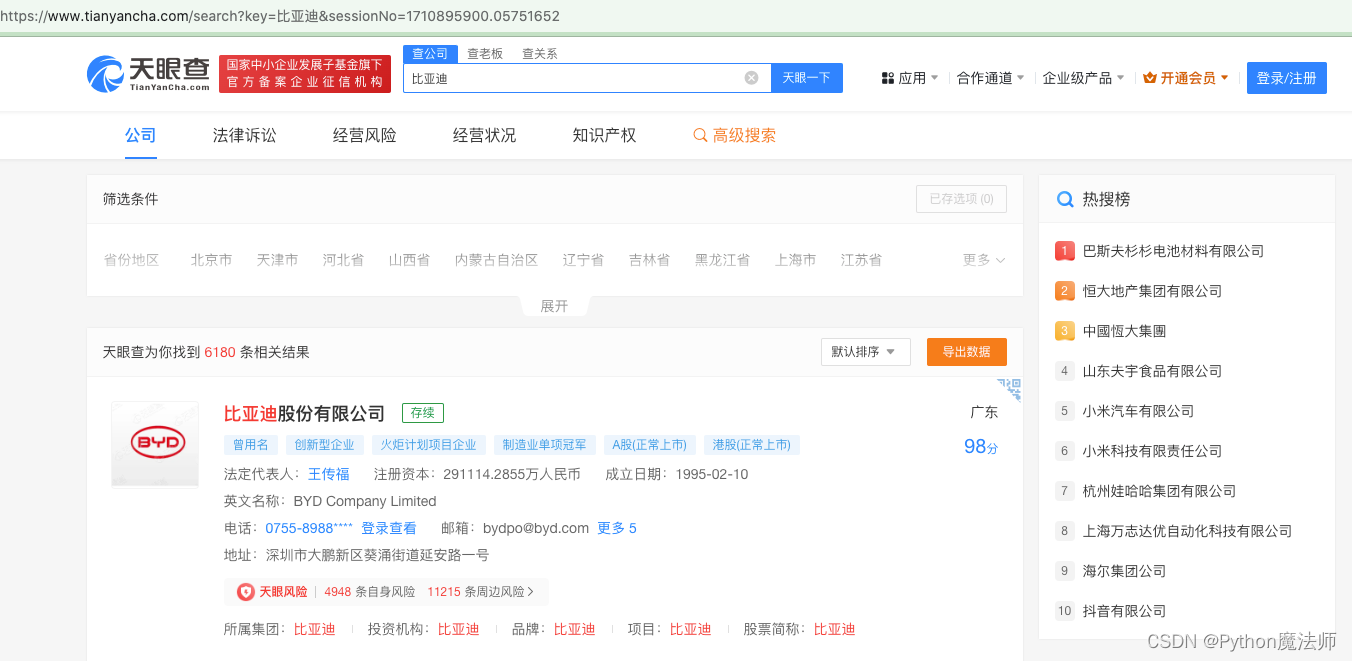Click 登录查看 to reveal phone

[x=389, y=528]
